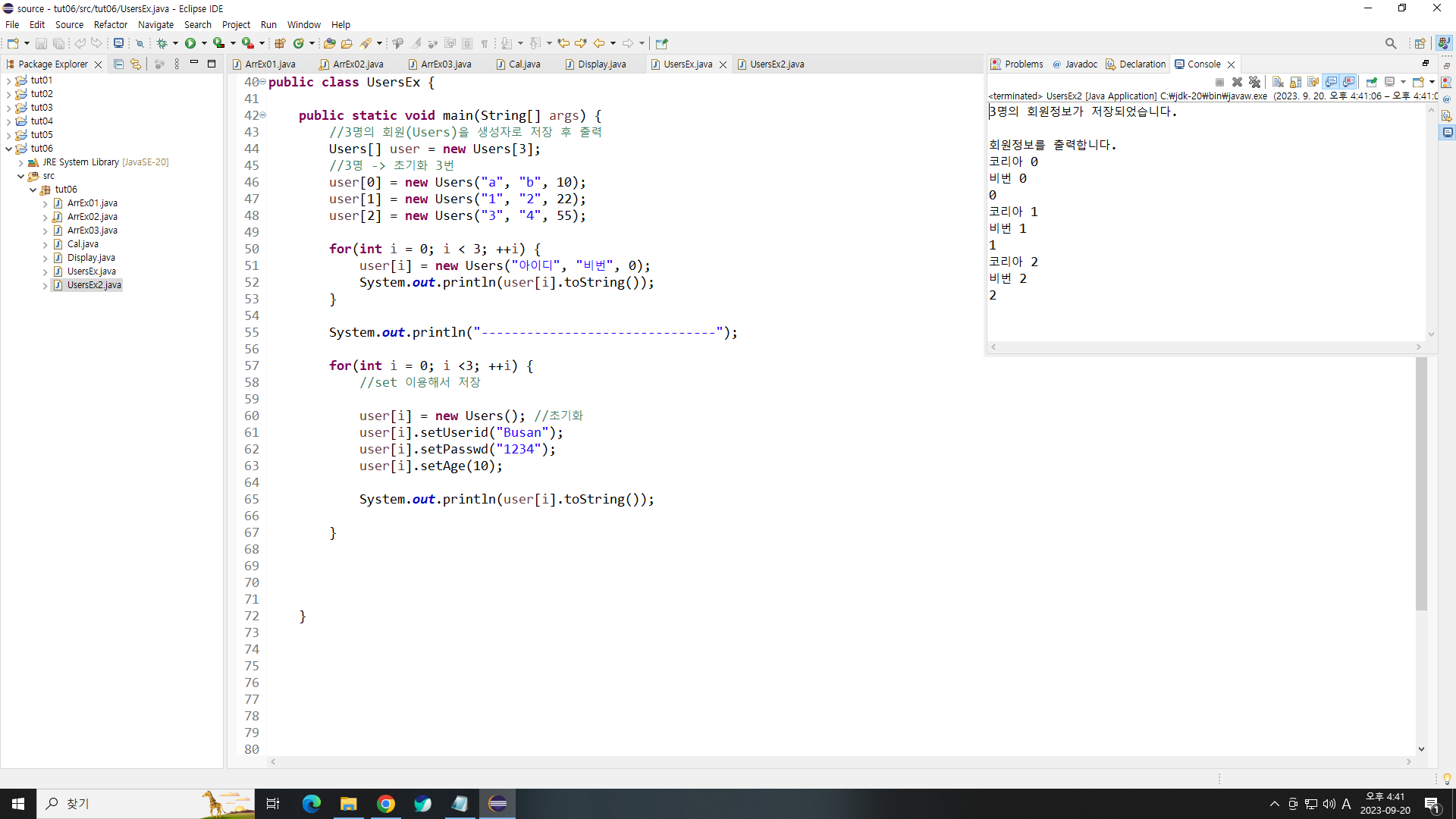The width and height of the screenshot is (1456, 819).
Task: Toggle Show Console When Standard Out Changes
Action: pyautogui.click(x=1331, y=82)
